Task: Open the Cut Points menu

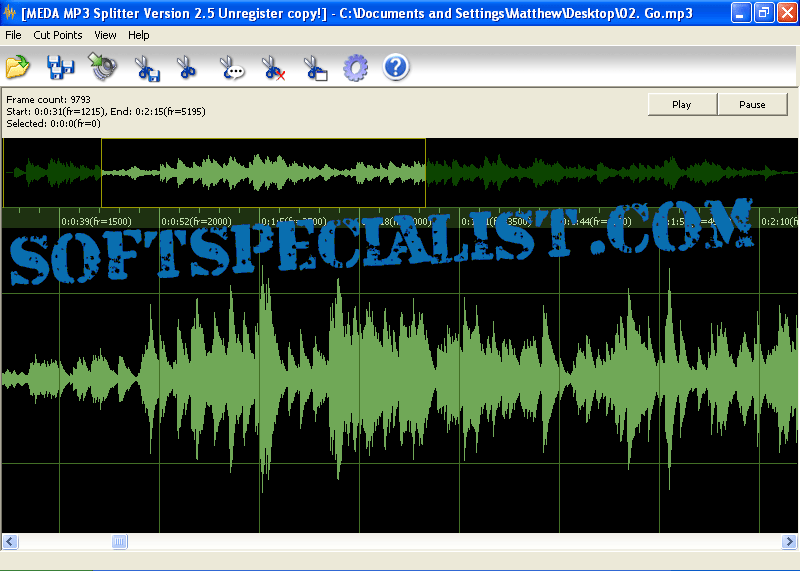Action: 58,35
